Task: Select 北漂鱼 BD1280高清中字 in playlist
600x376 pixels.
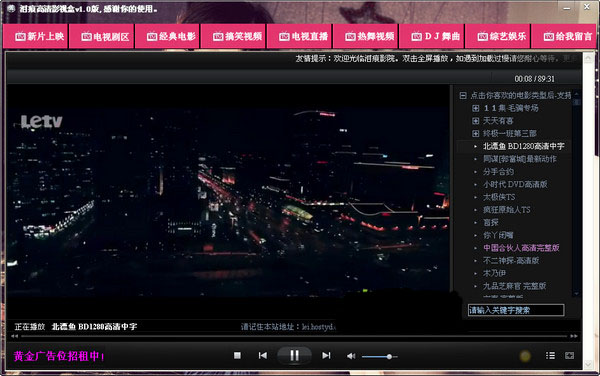Action: (523, 146)
